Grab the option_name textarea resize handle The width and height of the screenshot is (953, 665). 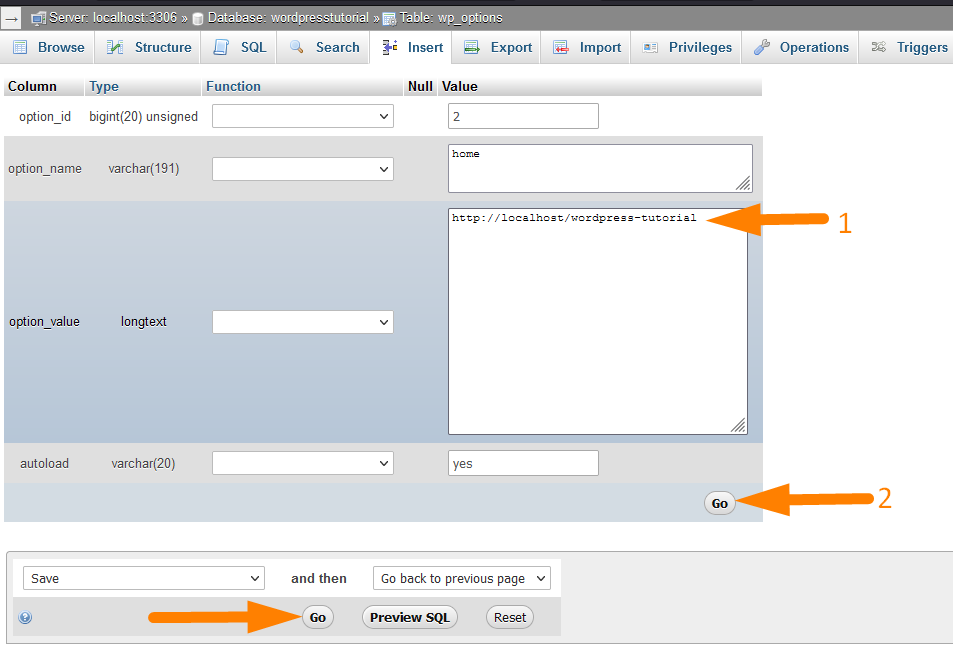(x=744, y=184)
